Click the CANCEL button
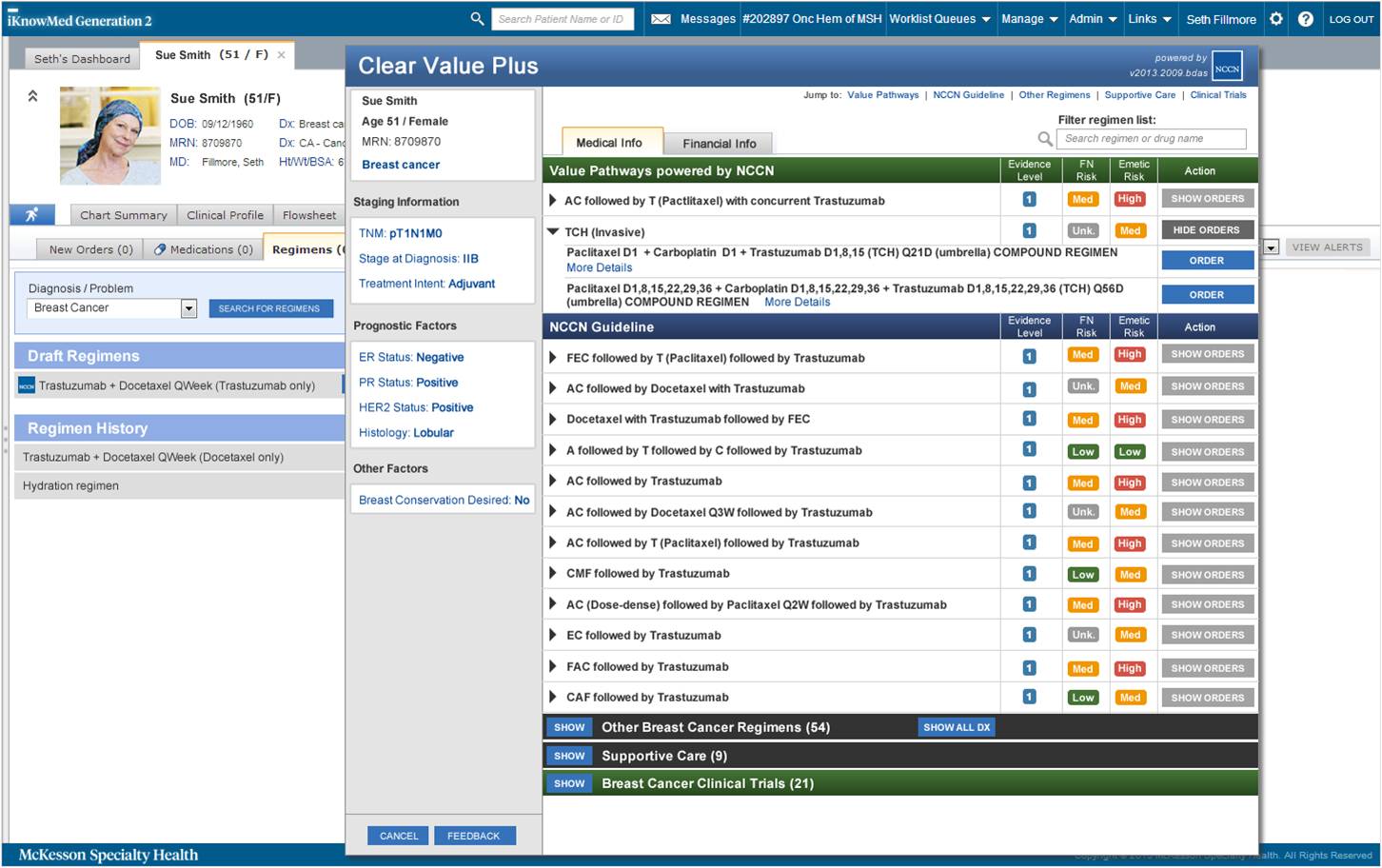The width and height of the screenshot is (1382, 868). pyautogui.click(x=399, y=836)
